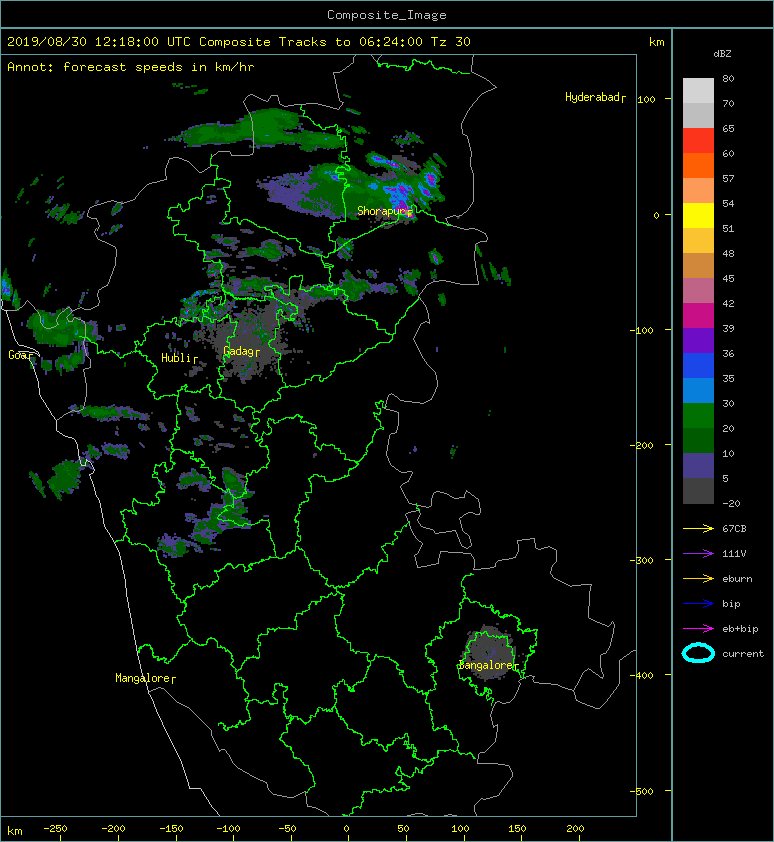Click the 200 tick on horizontal km axis
774x842 pixels.
point(575,829)
